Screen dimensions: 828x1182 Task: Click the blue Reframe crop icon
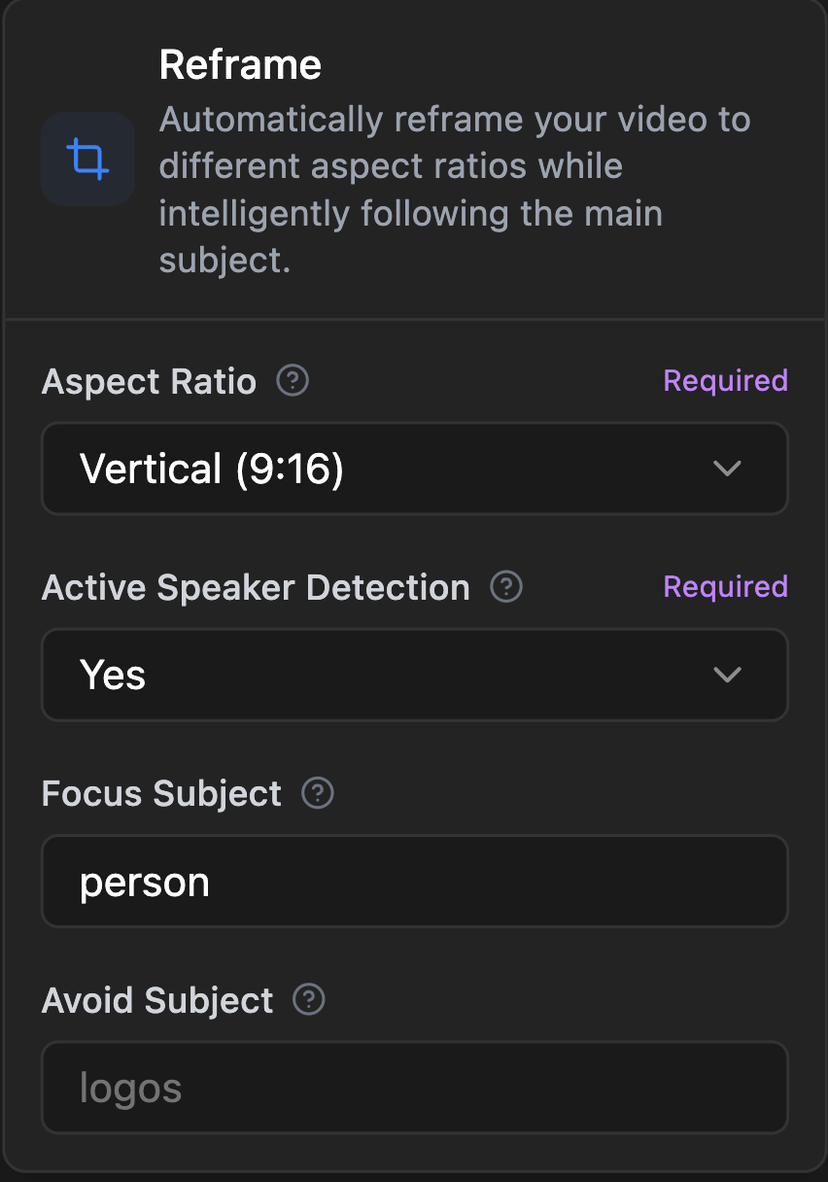coord(88,159)
